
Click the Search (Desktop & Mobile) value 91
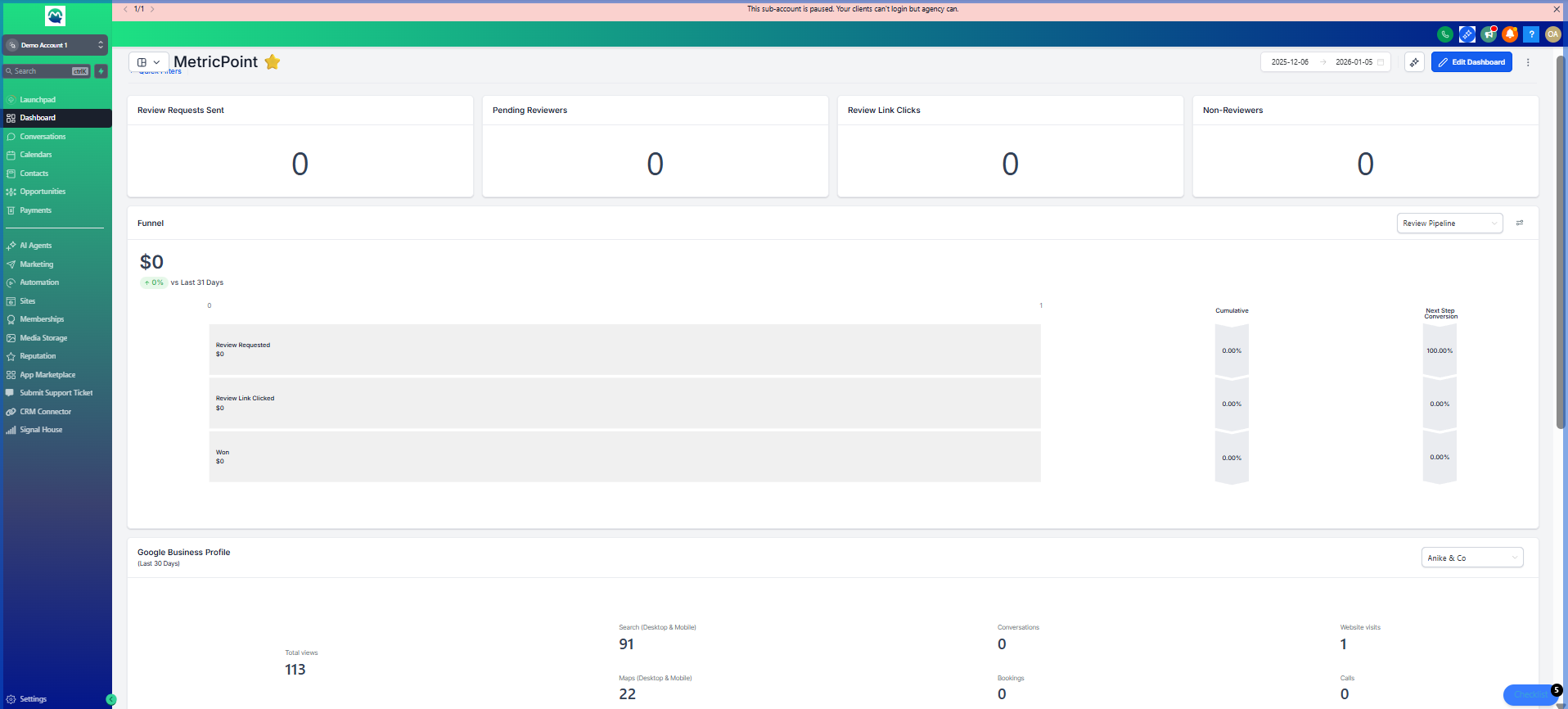[626, 644]
